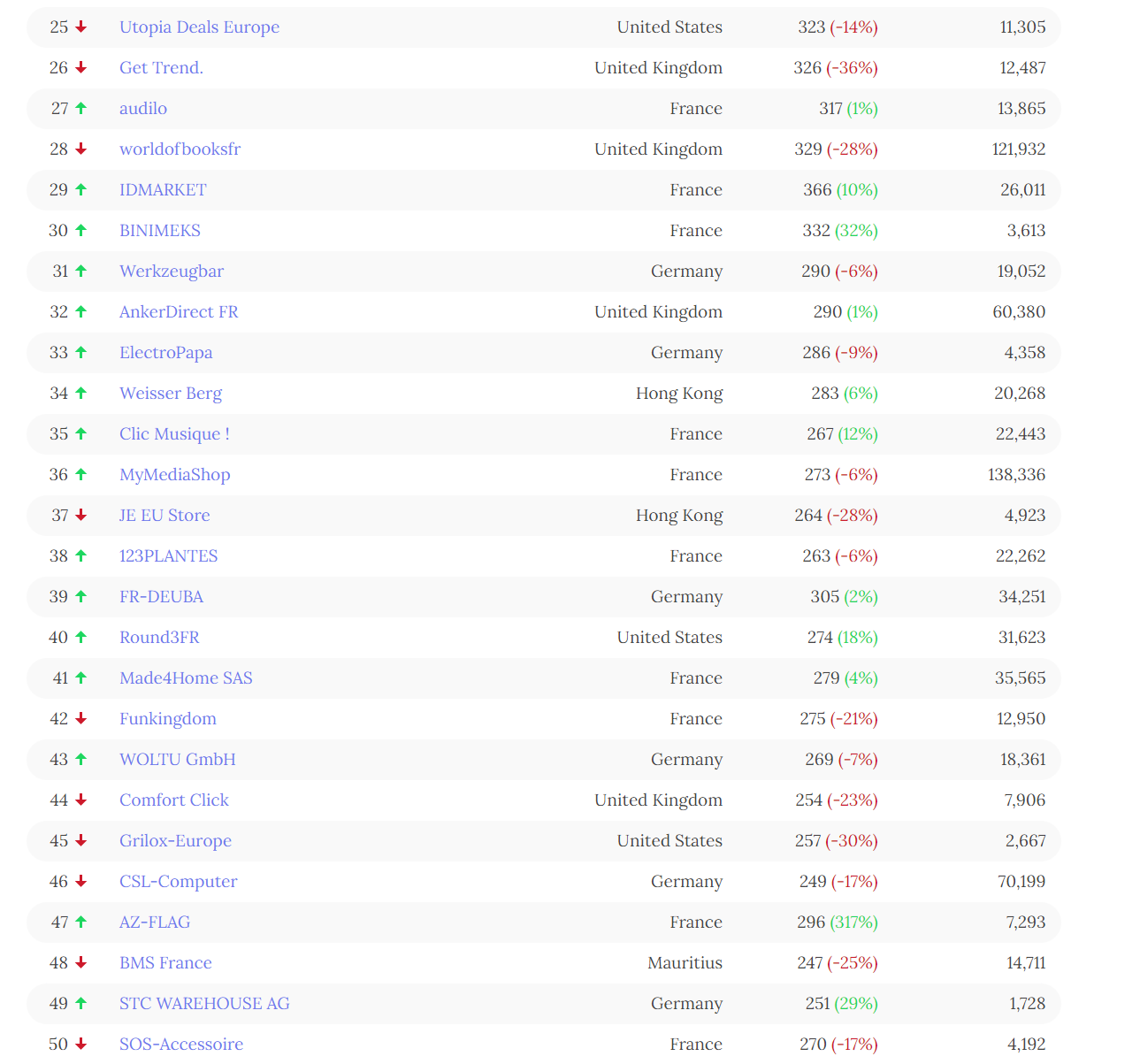Image resolution: width=1140 pixels, height=1064 pixels.
Task: Click the red down arrow at rank 37
Action: (81, 516)
